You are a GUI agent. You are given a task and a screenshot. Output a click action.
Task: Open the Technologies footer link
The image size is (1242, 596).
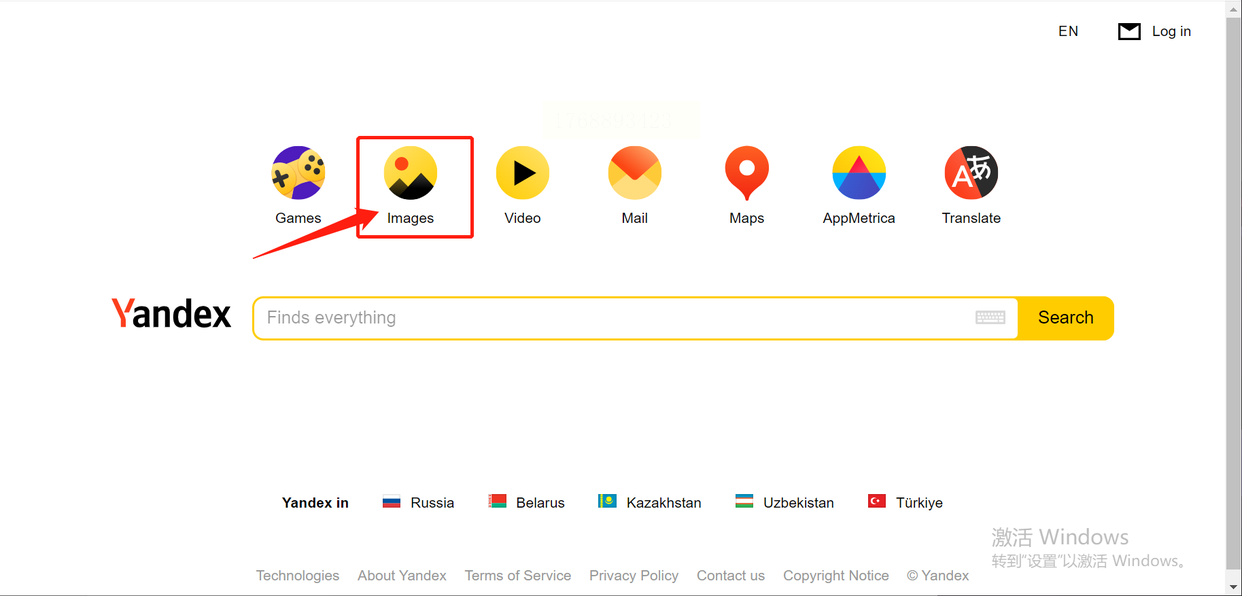coord(297,576)
